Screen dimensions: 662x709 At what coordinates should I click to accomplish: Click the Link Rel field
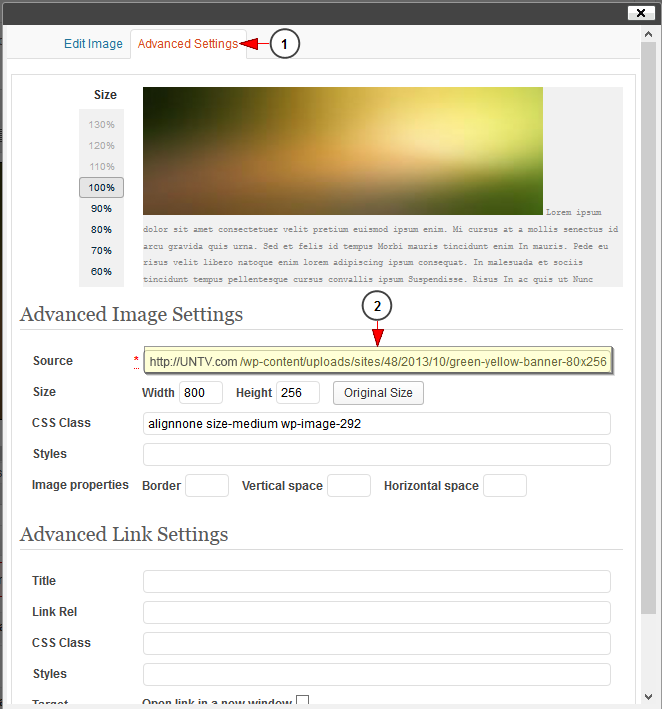coord(377,612)
